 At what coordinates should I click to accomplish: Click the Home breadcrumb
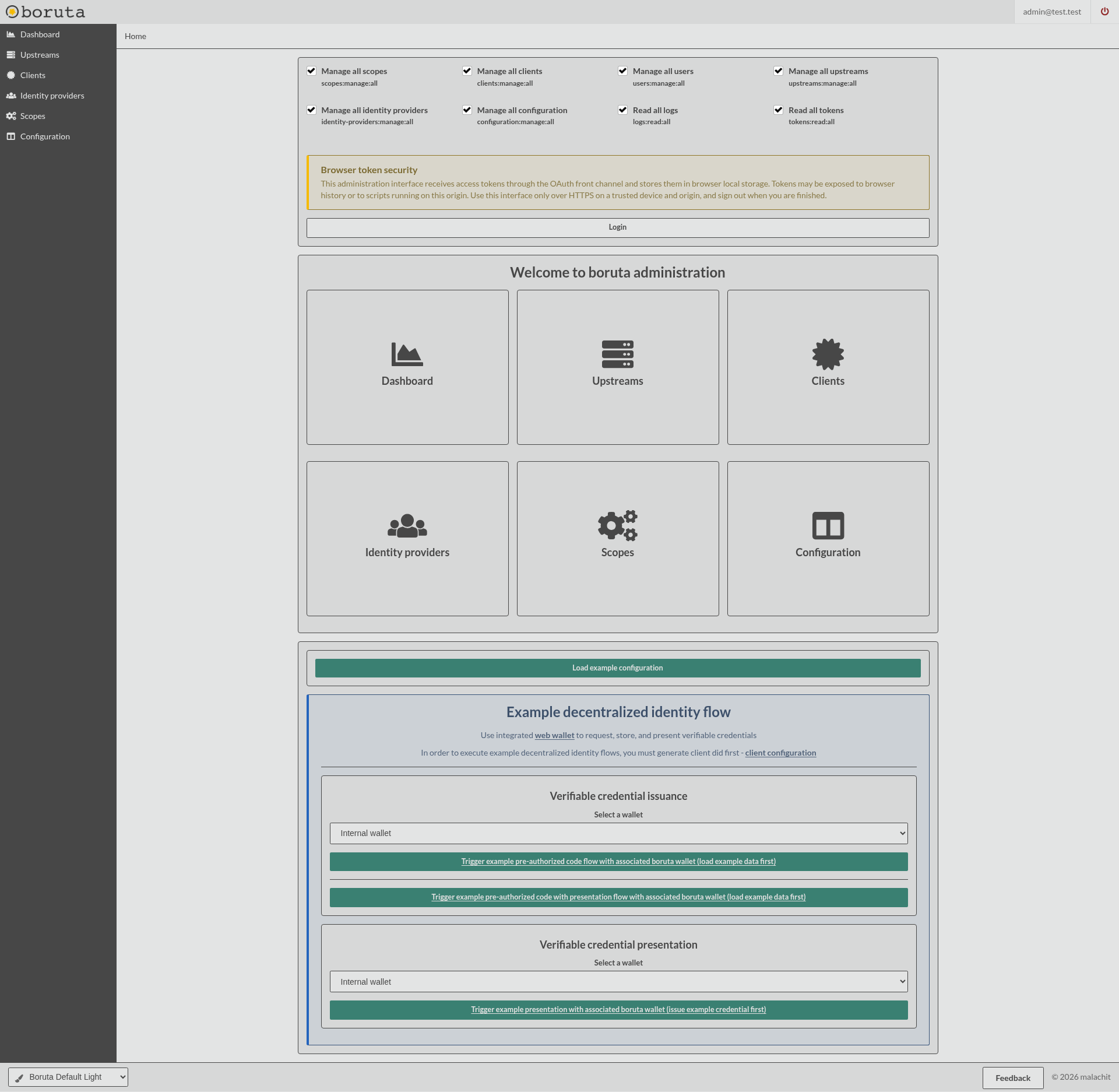[x=135, y=36]
